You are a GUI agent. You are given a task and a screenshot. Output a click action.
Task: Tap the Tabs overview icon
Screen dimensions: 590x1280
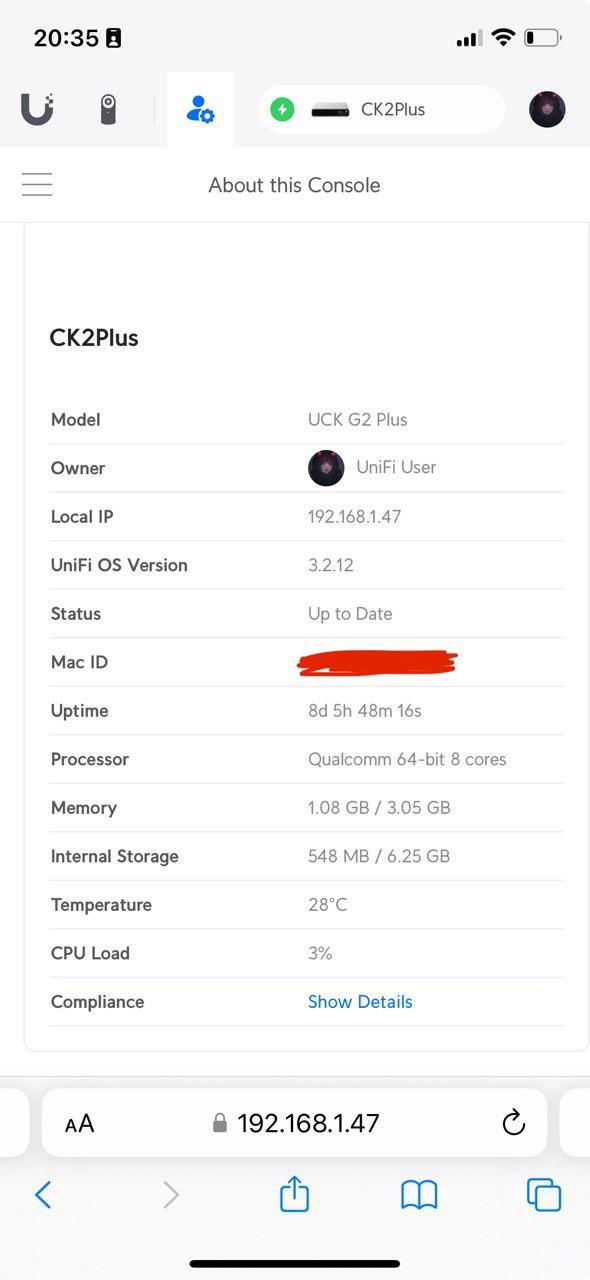(543, 1194)
